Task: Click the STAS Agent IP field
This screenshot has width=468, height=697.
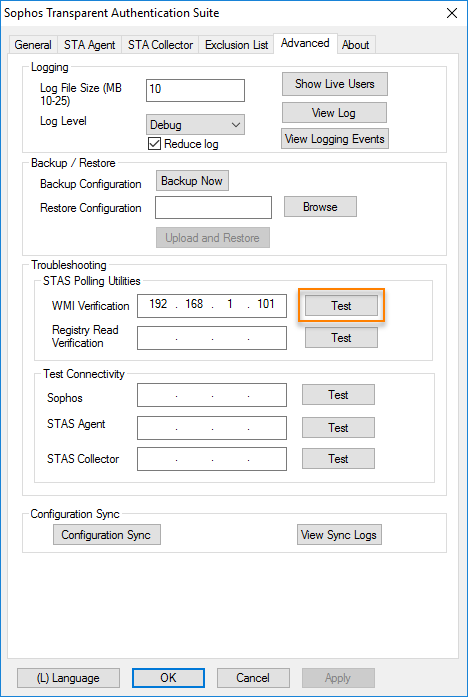Action: (212, 428)
